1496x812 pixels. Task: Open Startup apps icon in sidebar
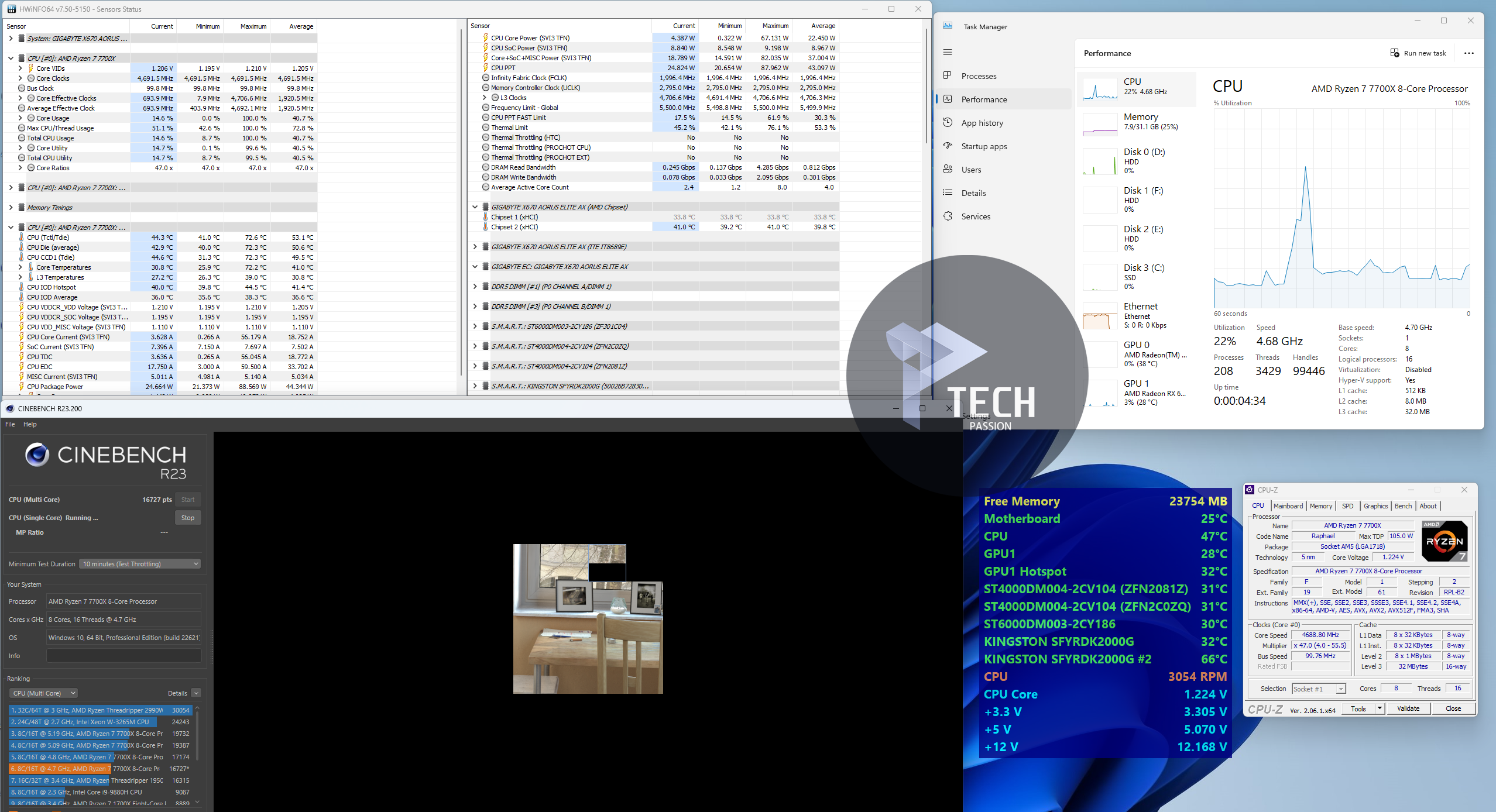tap(948, 146)
